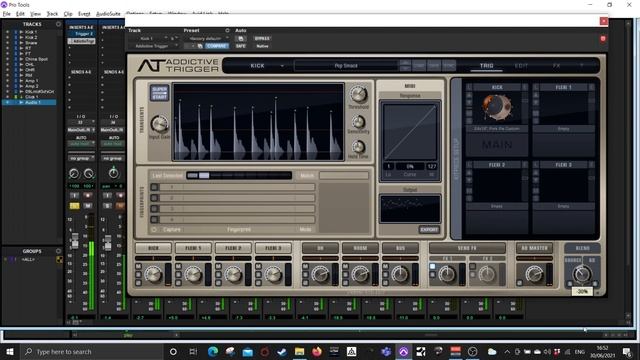The width and height of the screenshot is (640, 360).
Task: Click the Input Gain knob
Action: (x=159, y=124)
